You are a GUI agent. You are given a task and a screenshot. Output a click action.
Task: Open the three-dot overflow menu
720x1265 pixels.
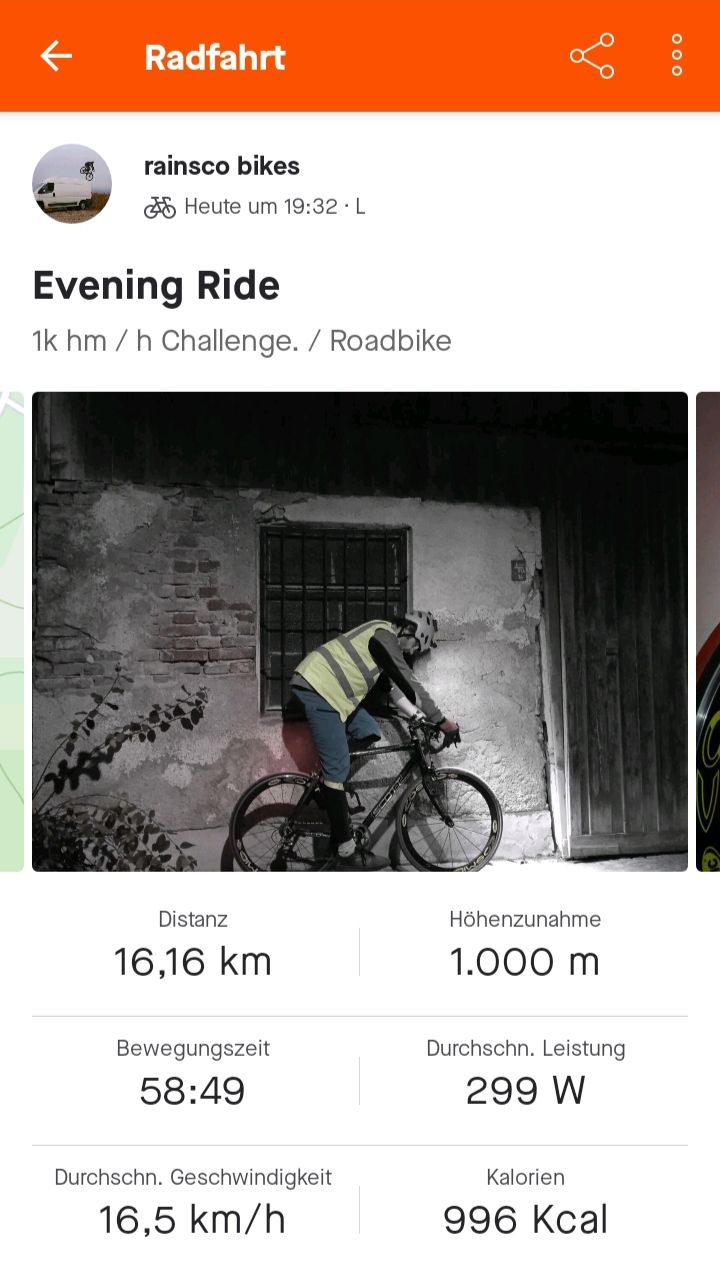coord(677,56)
